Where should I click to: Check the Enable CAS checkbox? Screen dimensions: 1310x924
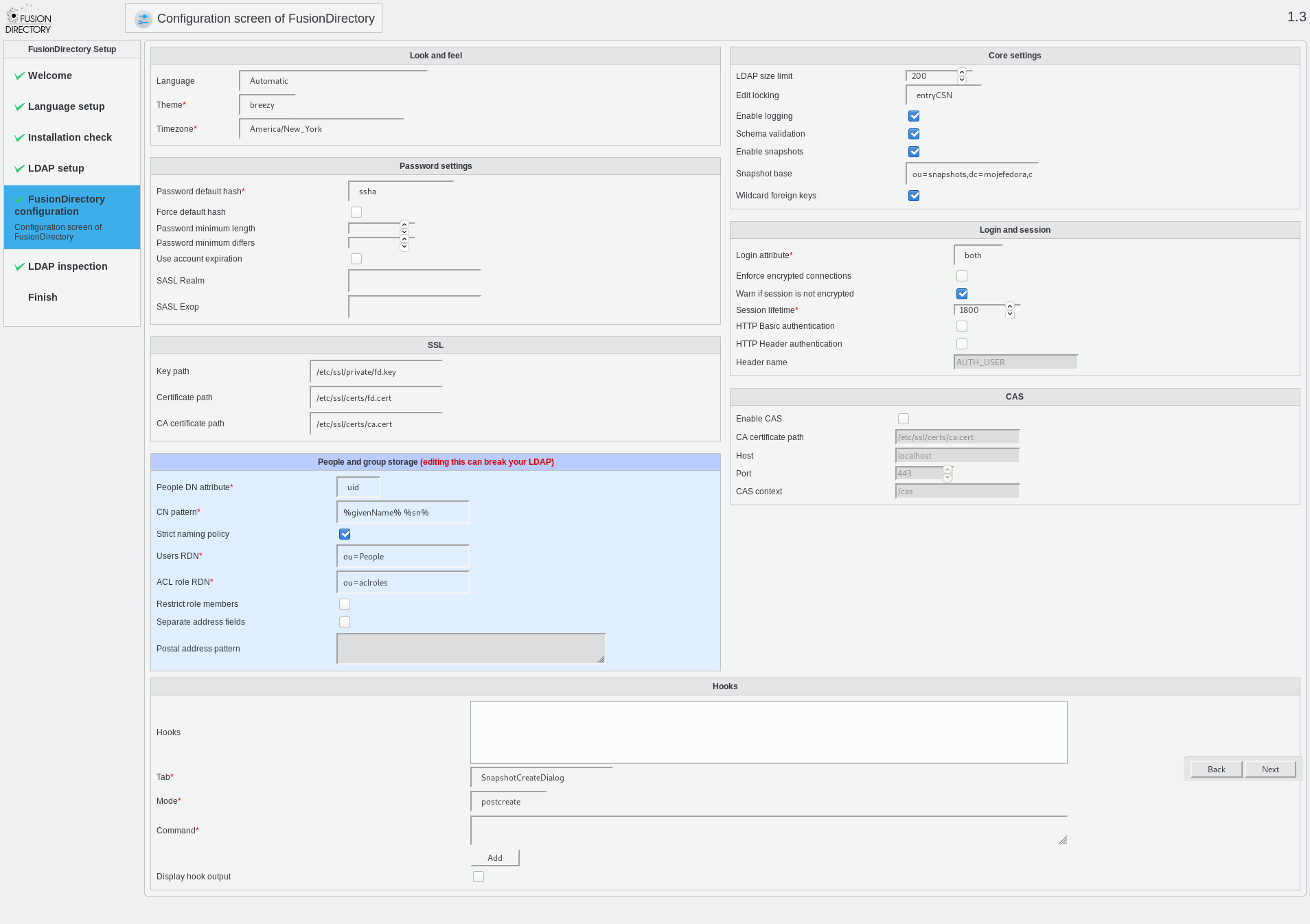pyautogui.click(x=904, y=419)
